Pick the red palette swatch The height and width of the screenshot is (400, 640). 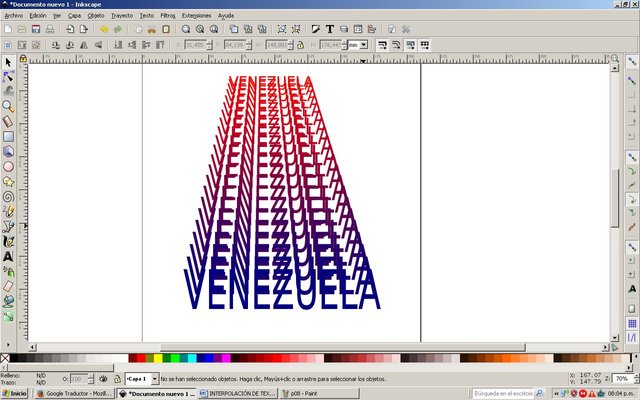(x=141, y=358)
